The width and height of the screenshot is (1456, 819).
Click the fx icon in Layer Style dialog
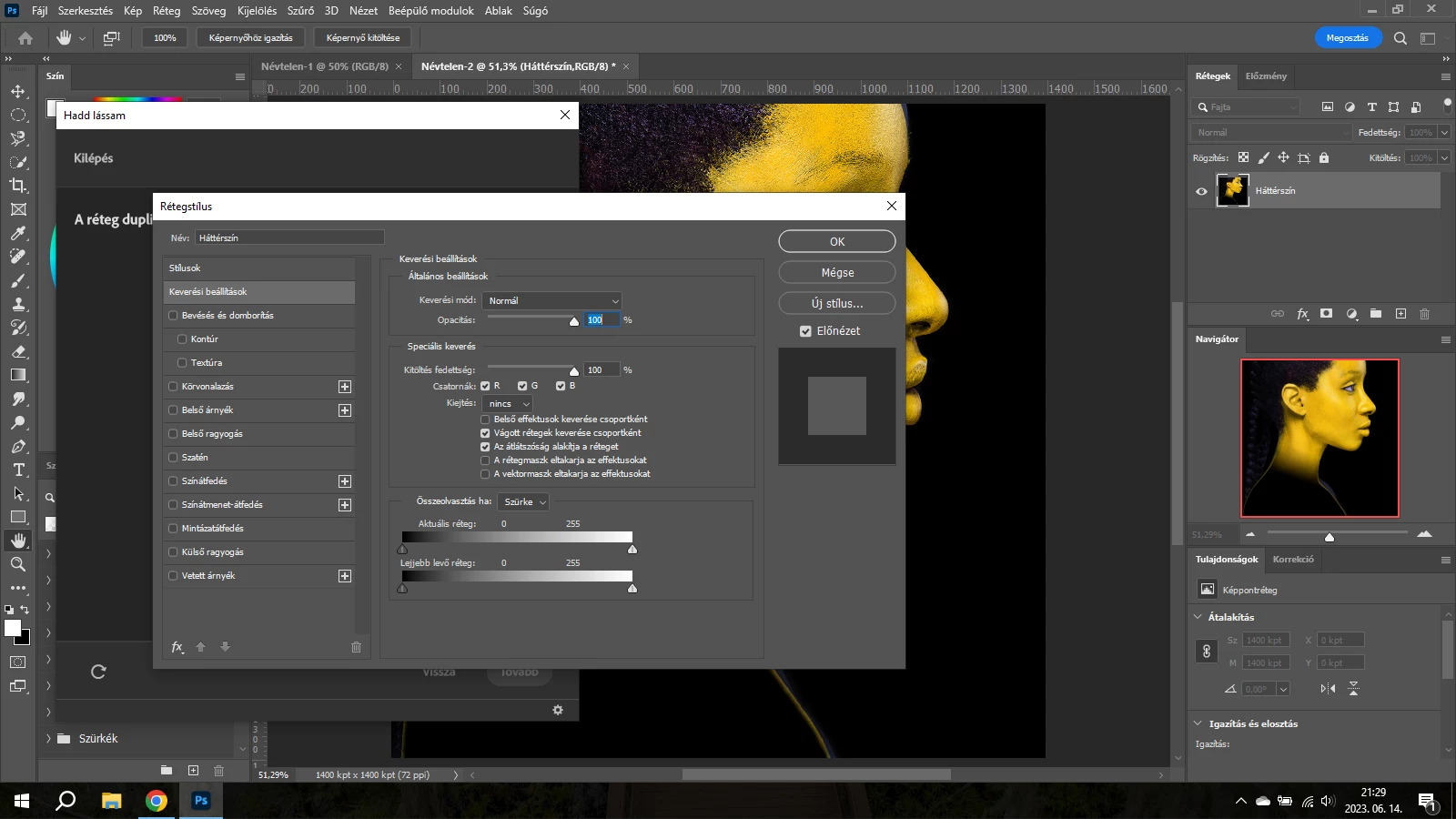[x=177, y=647]
